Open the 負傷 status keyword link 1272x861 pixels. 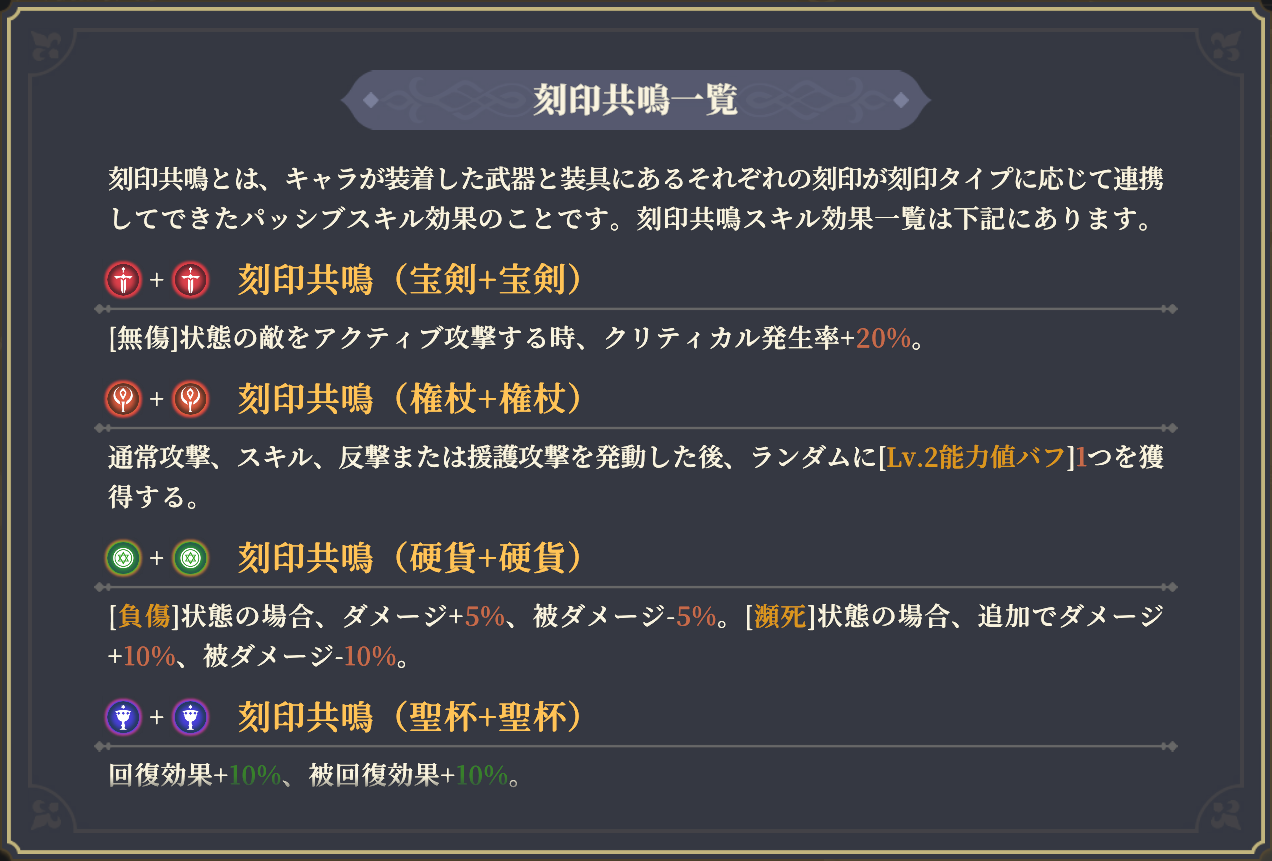[144, 617]
